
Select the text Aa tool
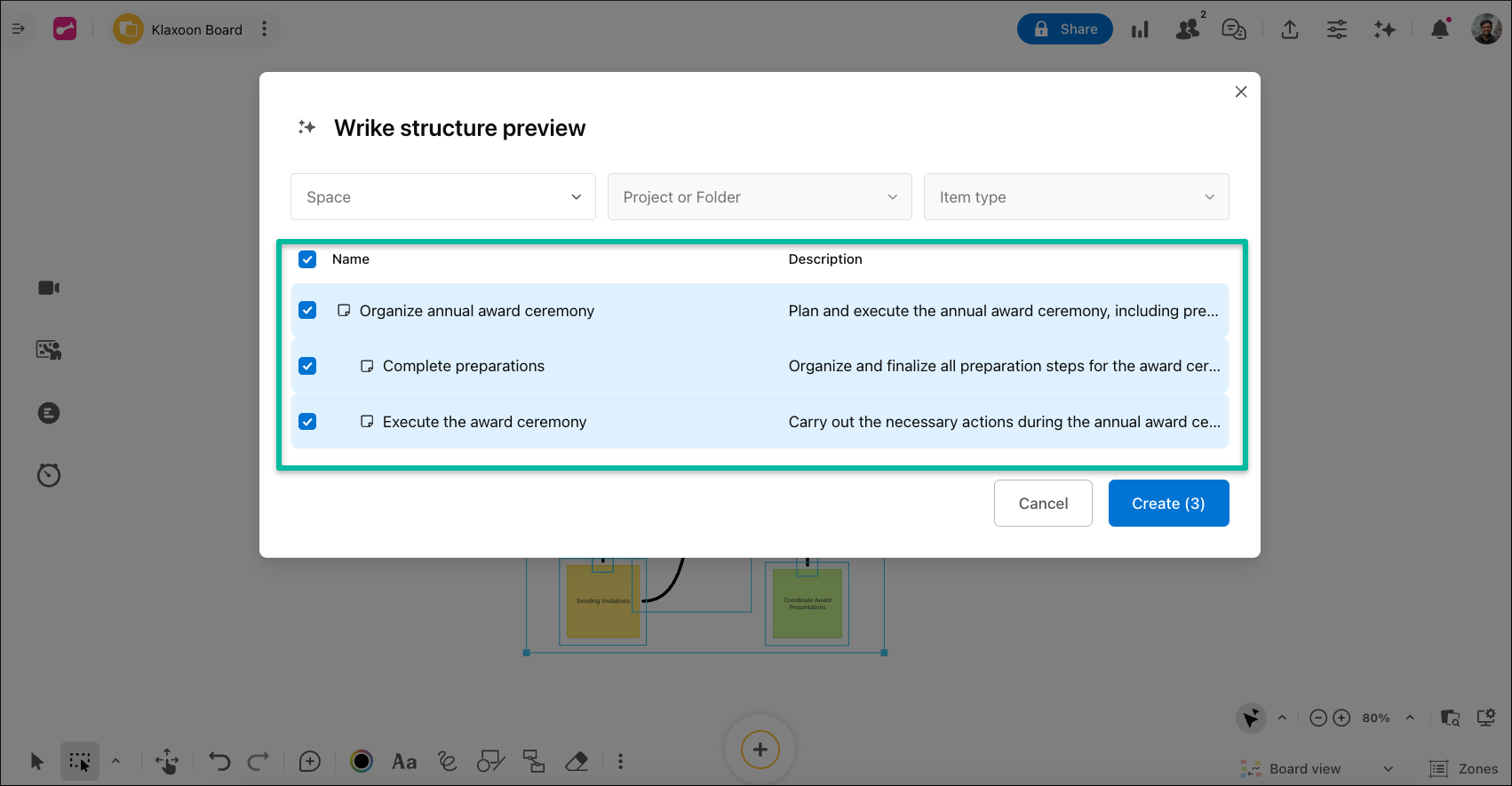(404, 761)
